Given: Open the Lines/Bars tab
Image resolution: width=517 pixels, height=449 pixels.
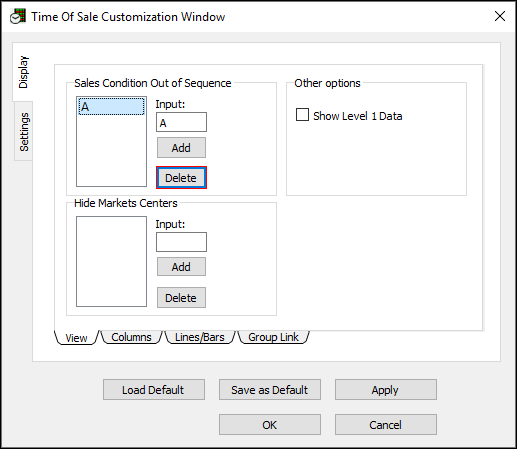Looking at the screenshot, I should (200, 337).
